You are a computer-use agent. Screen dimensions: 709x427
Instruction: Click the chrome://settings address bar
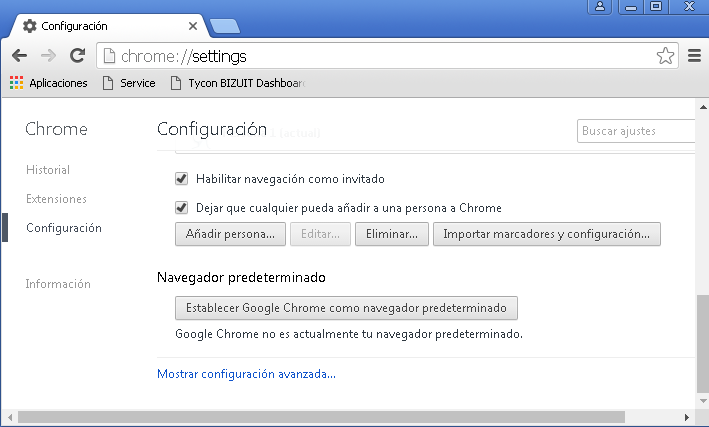387,56
